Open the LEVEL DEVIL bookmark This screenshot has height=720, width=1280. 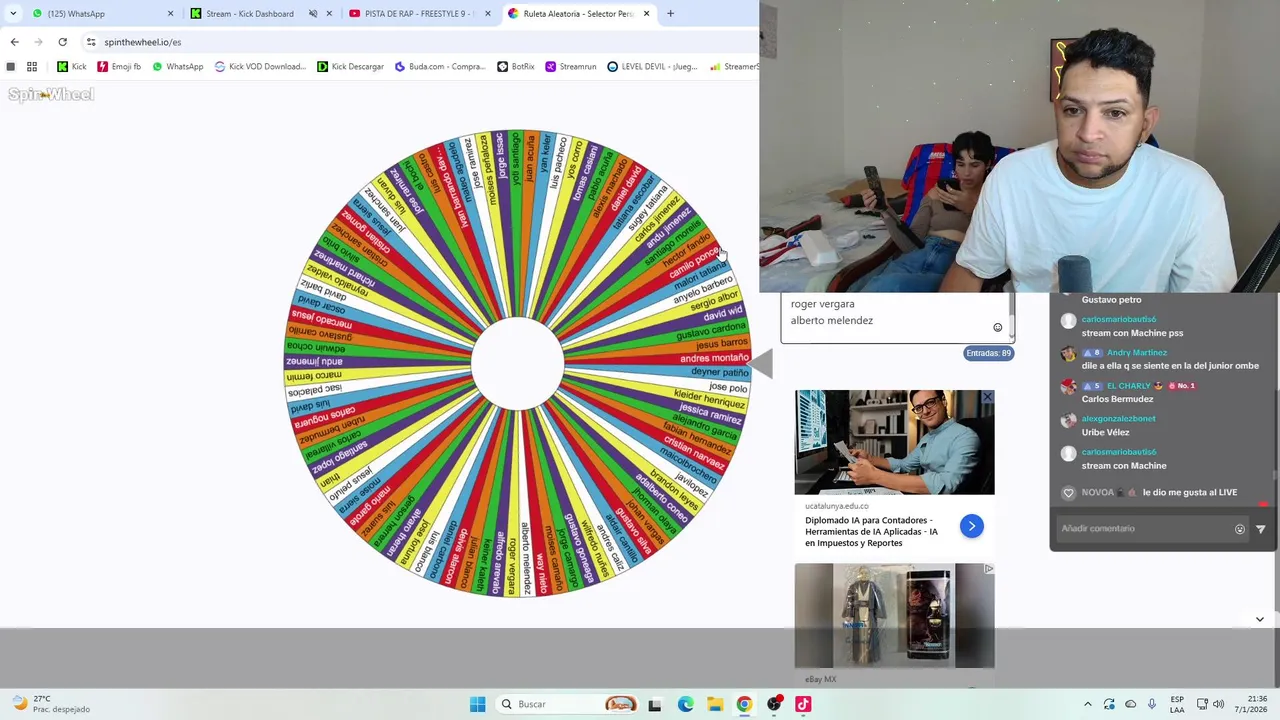click(x=652, y=67)
